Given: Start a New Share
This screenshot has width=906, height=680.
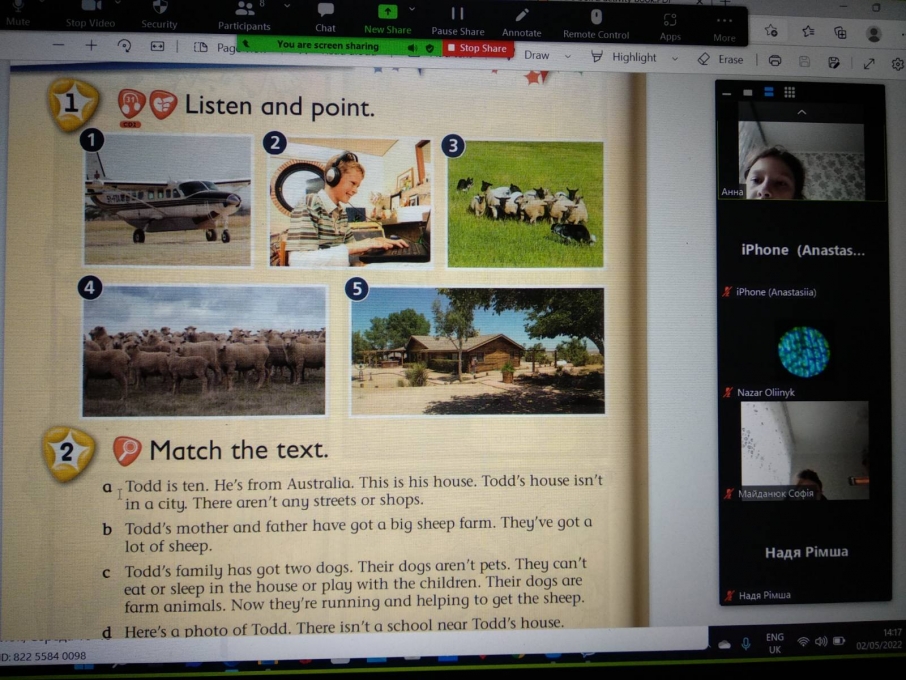Looking at the screenshot, I should pos(387,18).
